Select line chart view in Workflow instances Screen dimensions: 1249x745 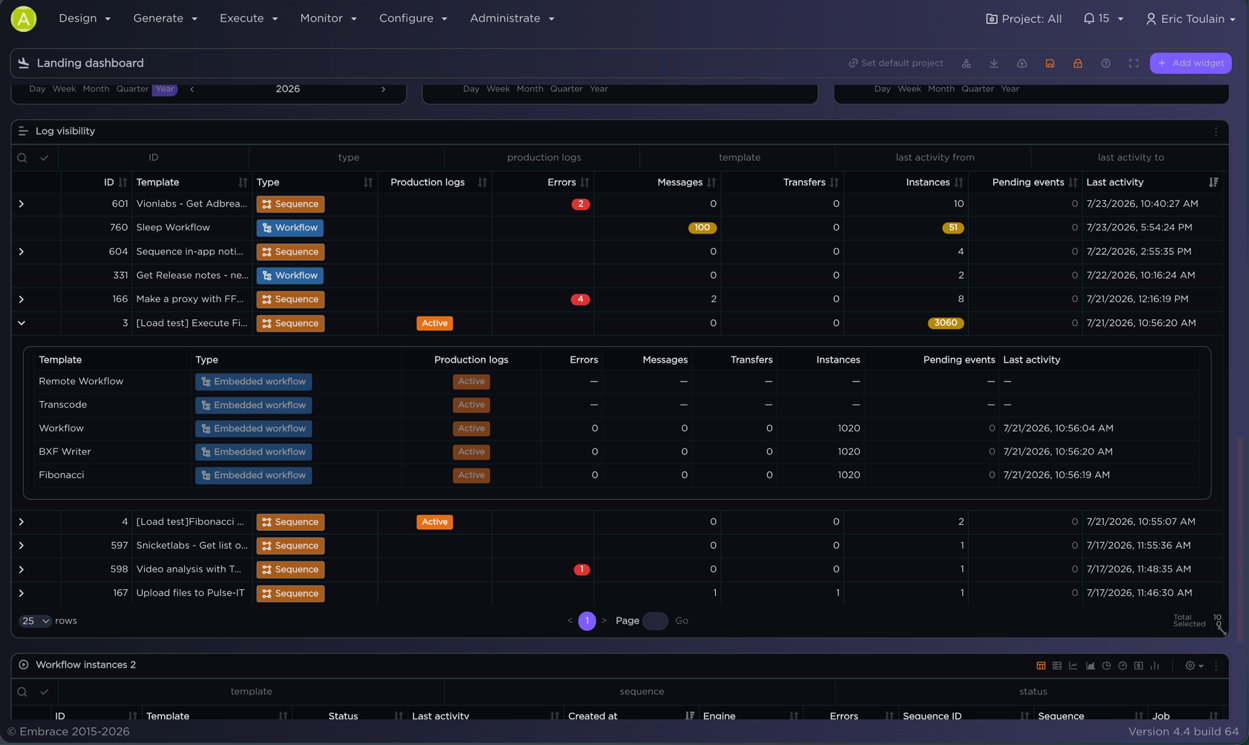coord(1073,665)
